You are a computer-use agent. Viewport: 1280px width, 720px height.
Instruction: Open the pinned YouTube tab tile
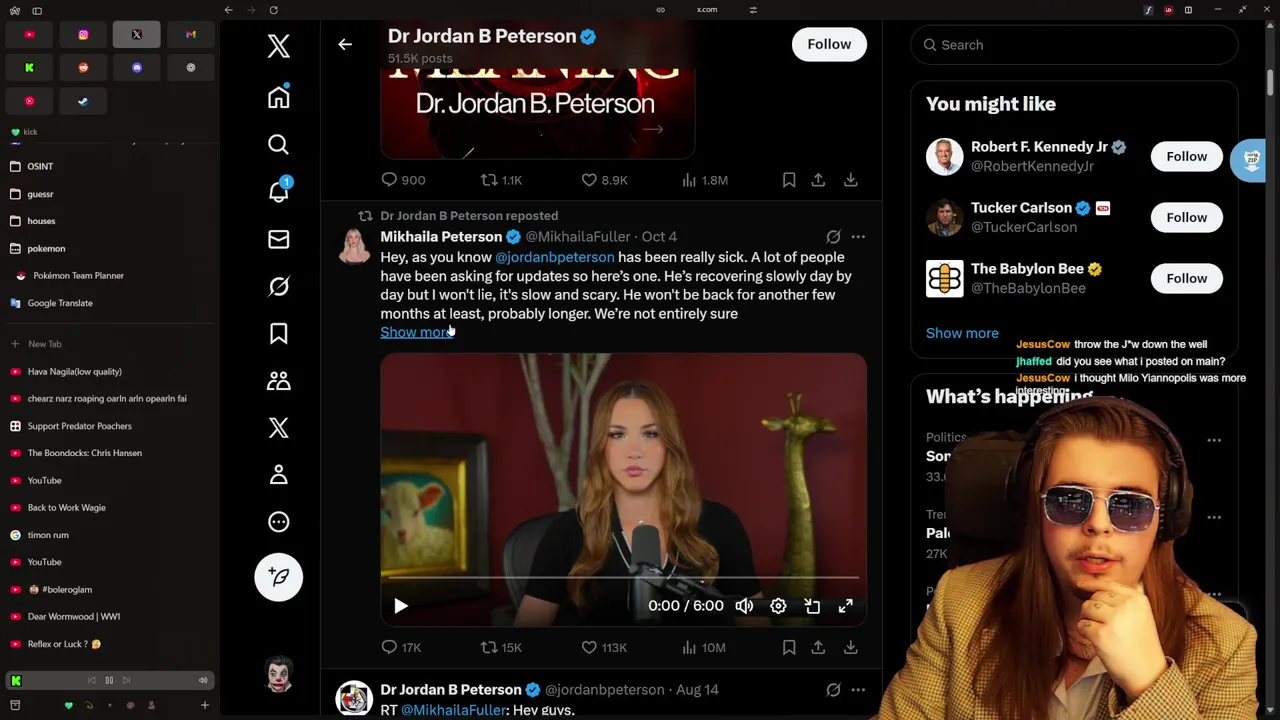[x=29, y=35]
